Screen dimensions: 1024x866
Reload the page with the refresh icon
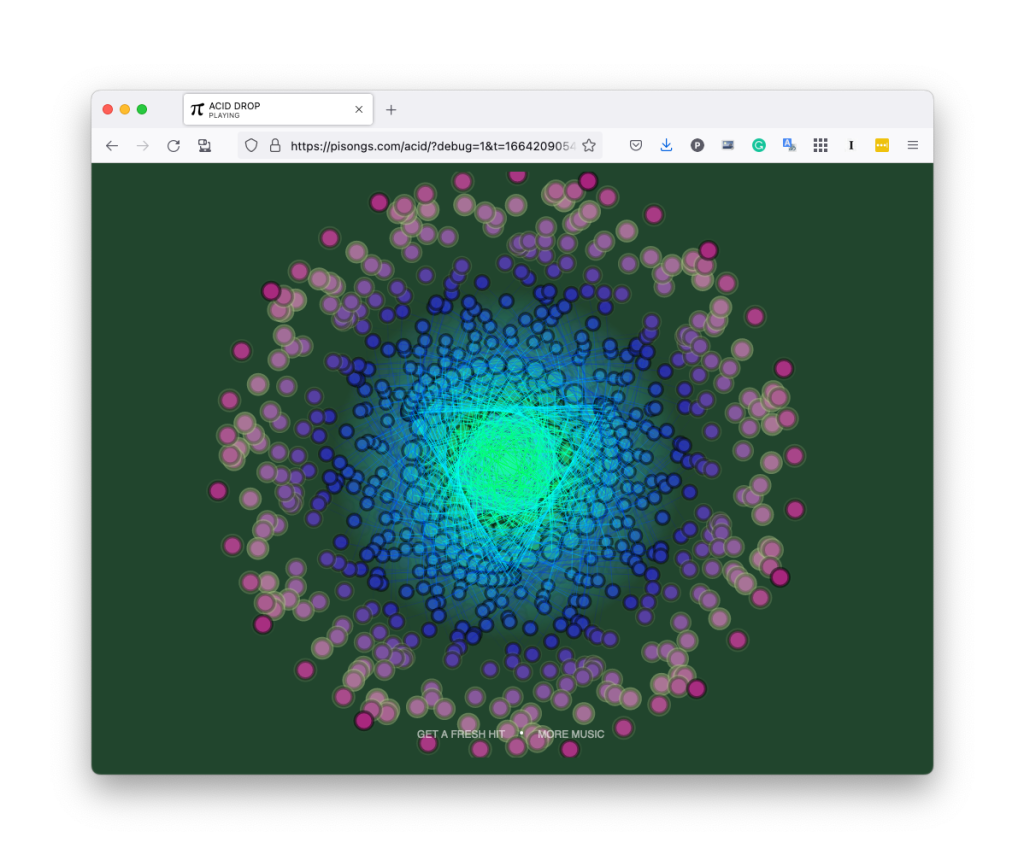tap(173, 146)
